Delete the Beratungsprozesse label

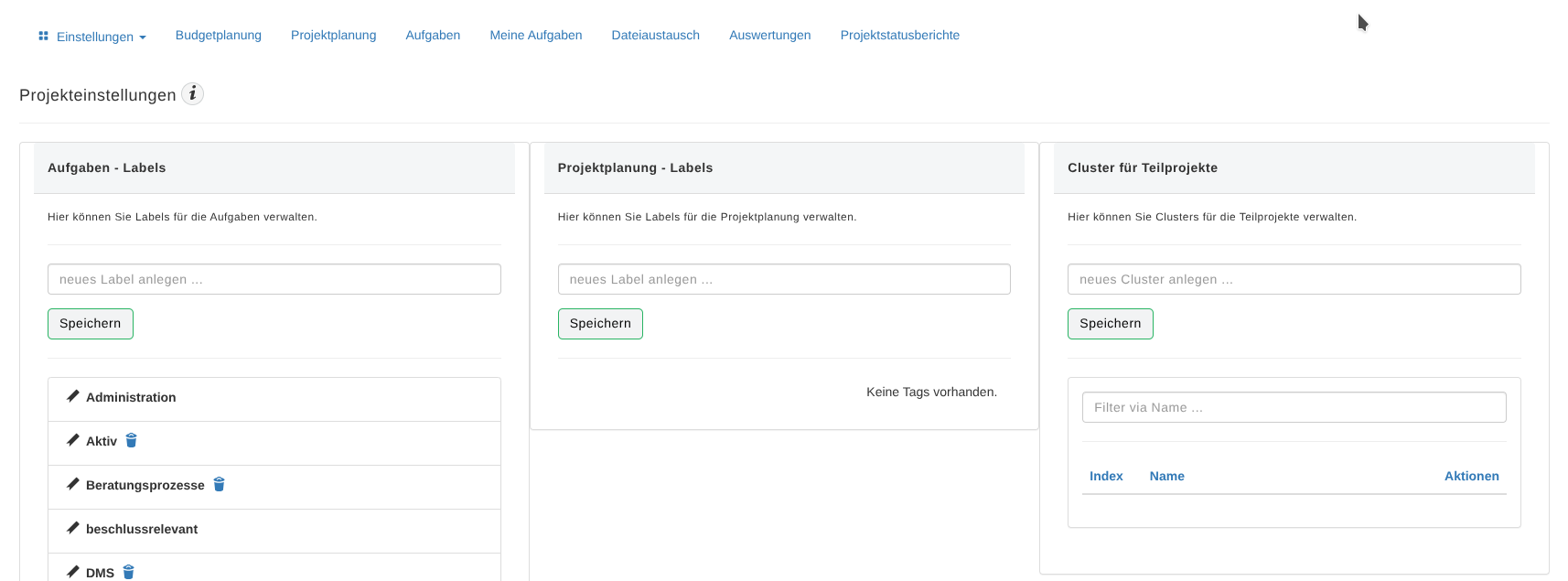pyautogui.click(x=220, y=484)
